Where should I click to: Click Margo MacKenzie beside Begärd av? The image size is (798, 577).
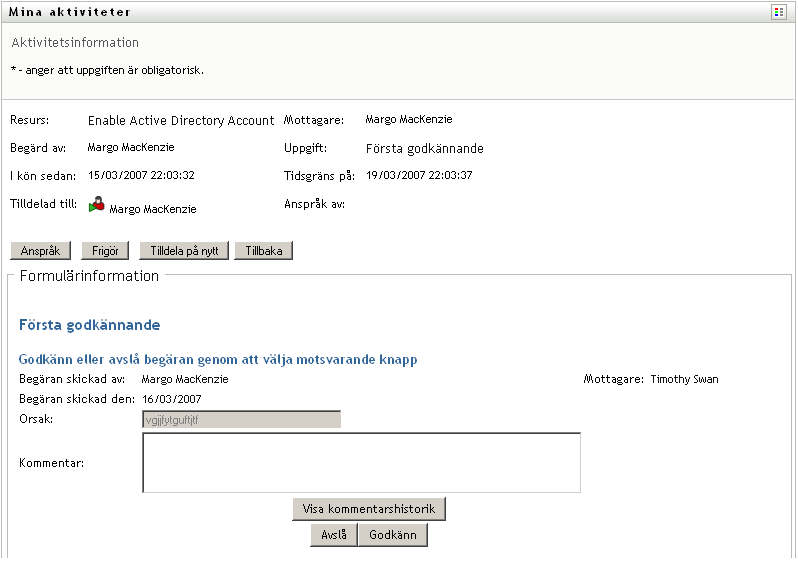pyautogui.click(x=131, y=147)
